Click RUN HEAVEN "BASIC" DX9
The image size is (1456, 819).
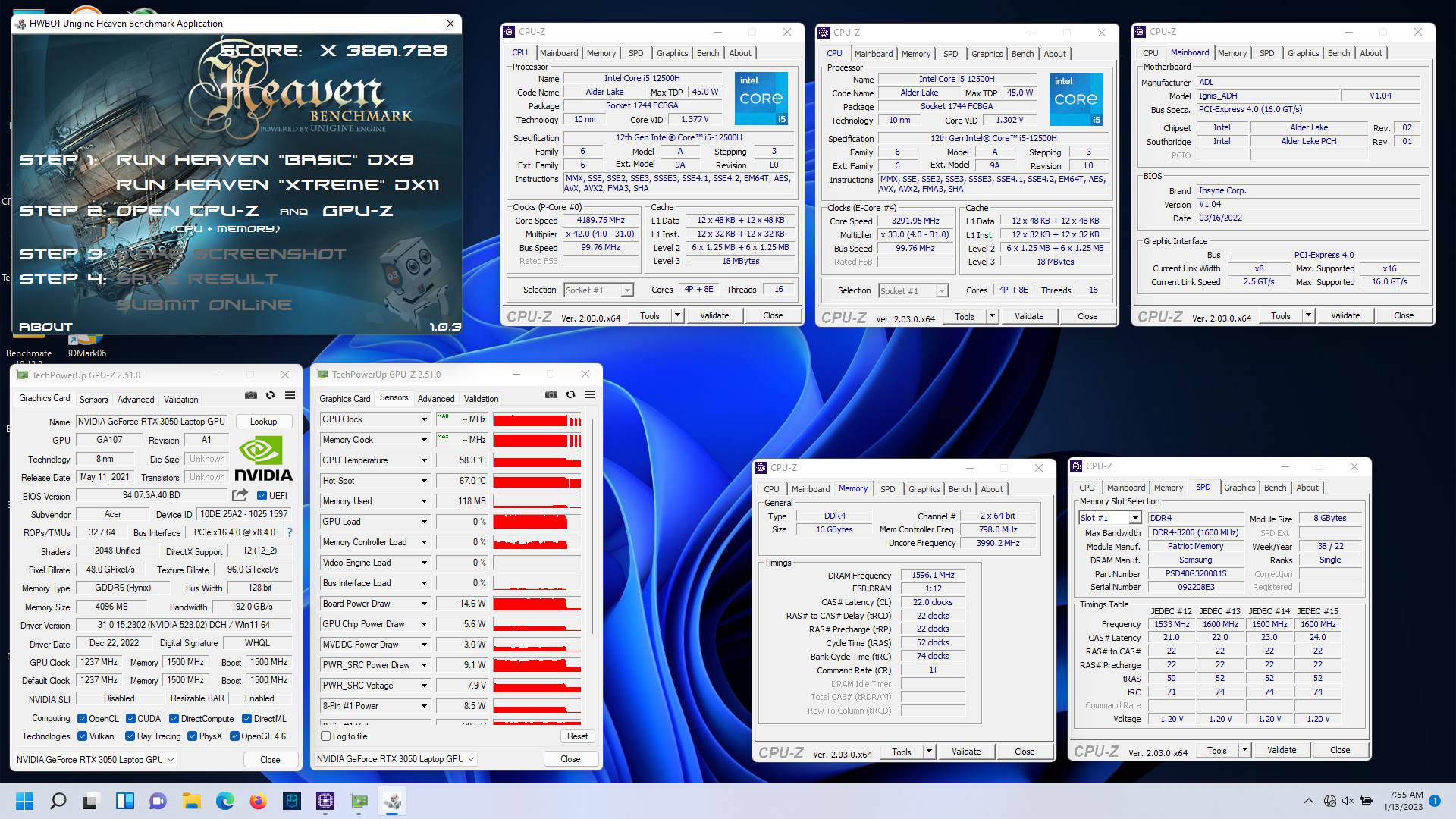click(264, 160)
